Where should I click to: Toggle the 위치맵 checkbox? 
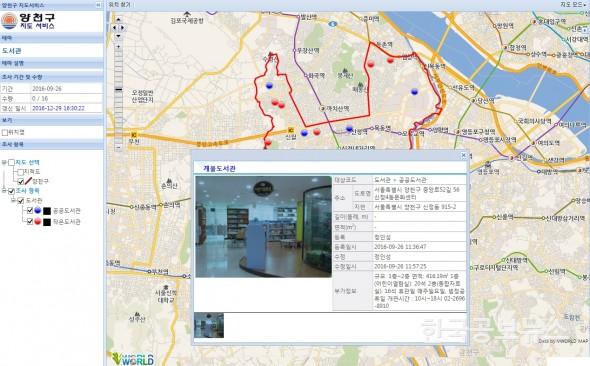click(x=5, y=132)
